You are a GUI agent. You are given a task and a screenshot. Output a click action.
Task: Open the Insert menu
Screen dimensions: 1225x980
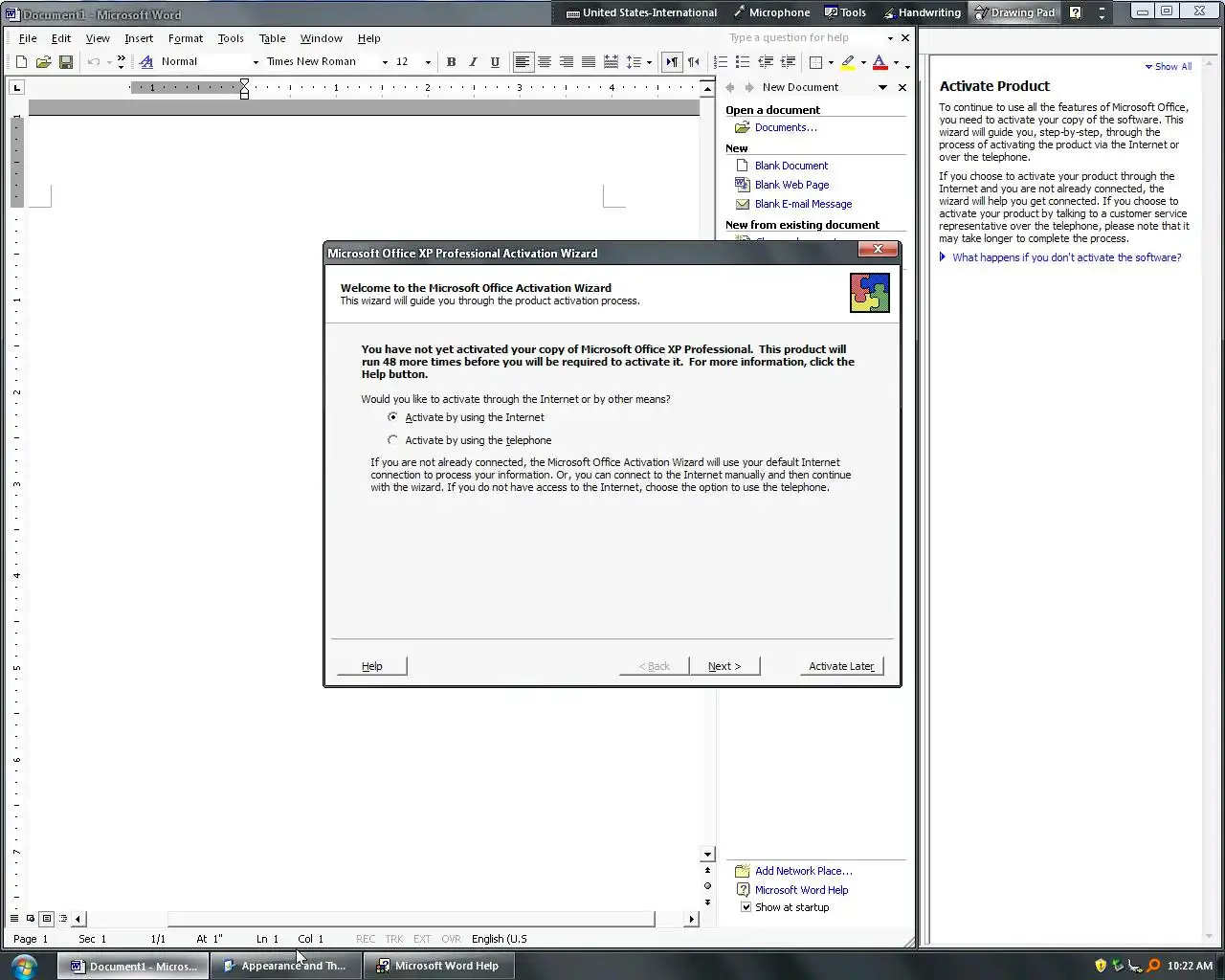tap(139, 38)
